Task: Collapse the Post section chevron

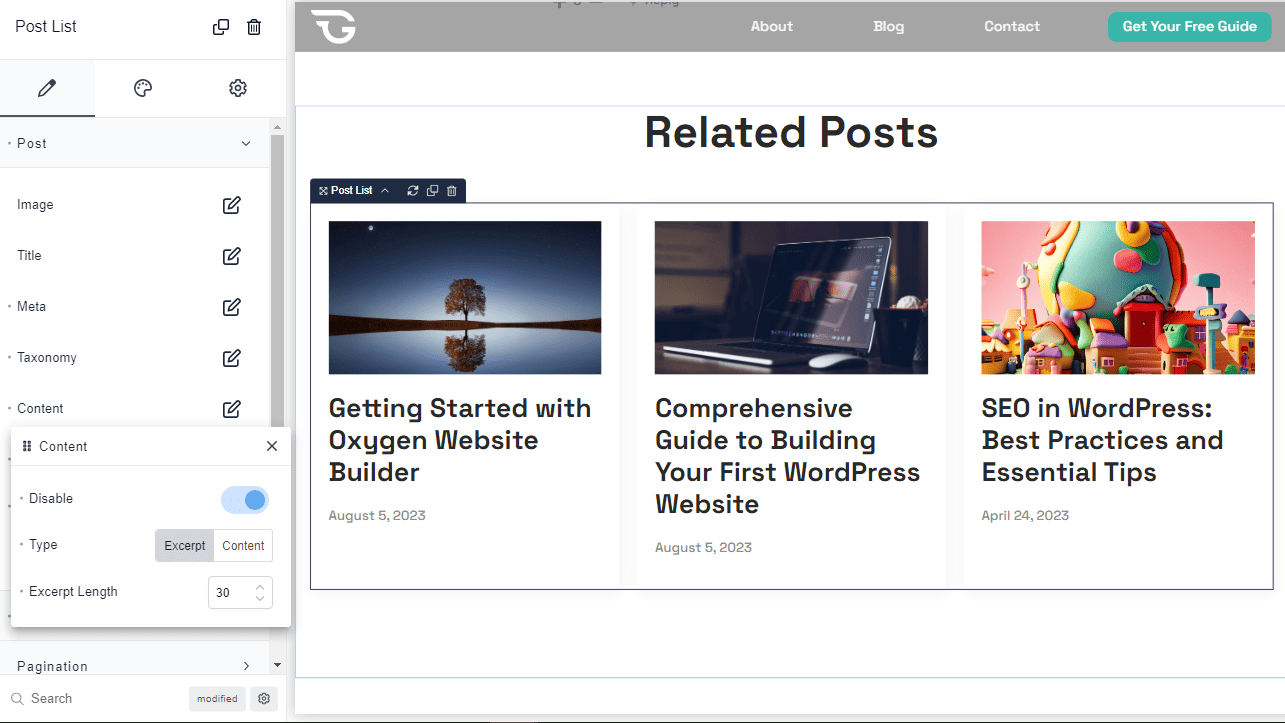Action: click(x=246, y=144)
